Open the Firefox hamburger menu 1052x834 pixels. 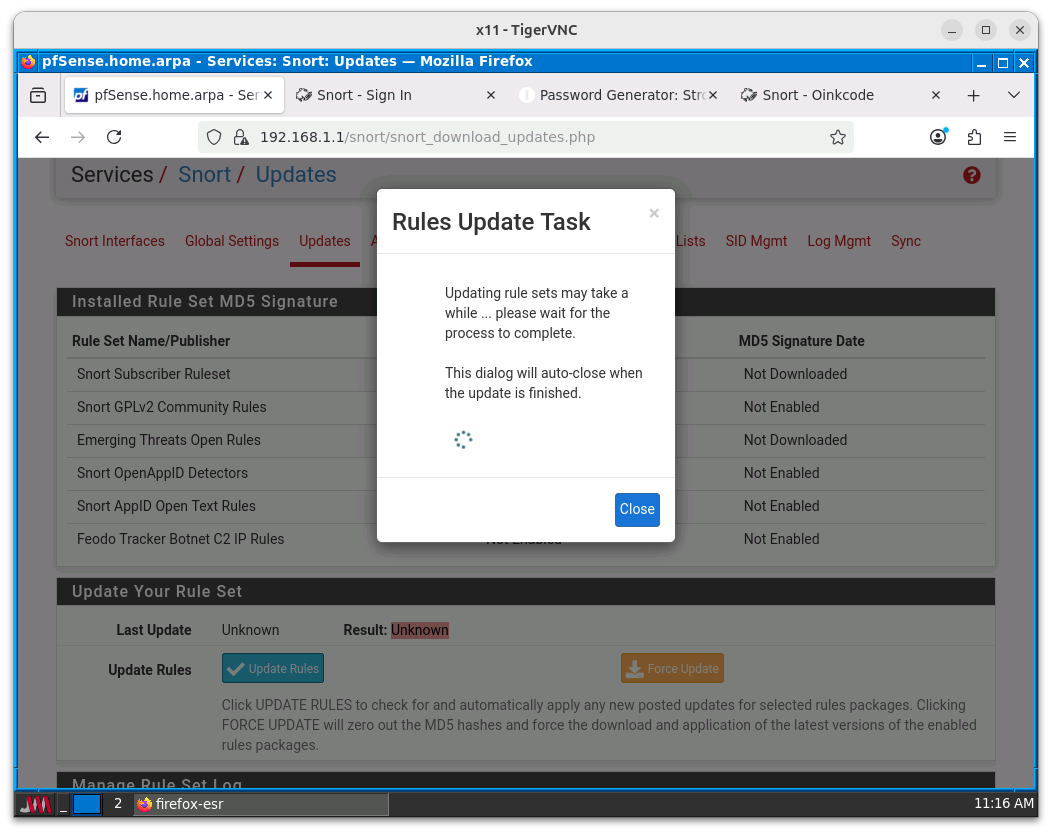point(1010,137)
